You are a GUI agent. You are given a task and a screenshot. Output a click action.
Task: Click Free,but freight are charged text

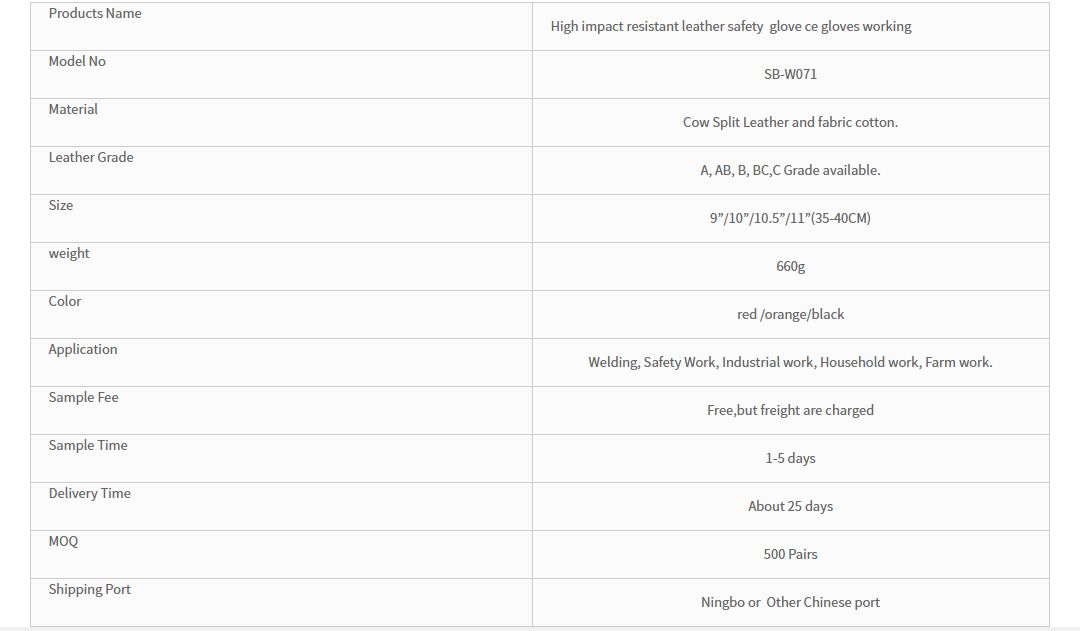click(x=790, y=411)
